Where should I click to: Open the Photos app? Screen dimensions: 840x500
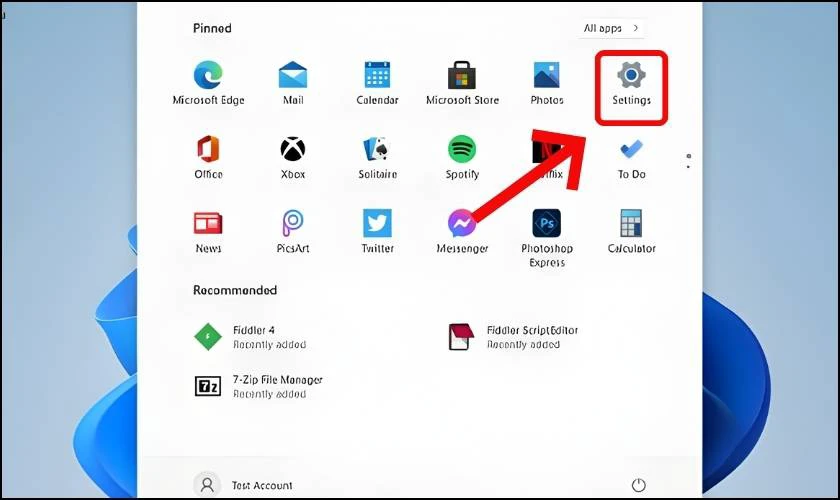(546, 83)
